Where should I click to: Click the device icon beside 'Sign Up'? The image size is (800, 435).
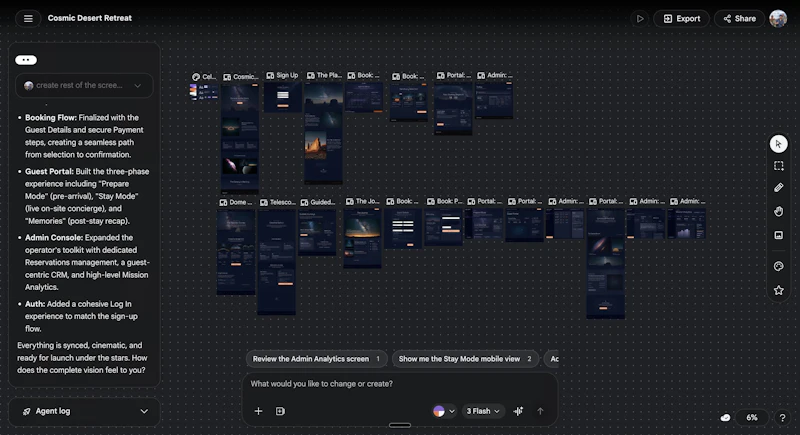click(x=270, y=75)
